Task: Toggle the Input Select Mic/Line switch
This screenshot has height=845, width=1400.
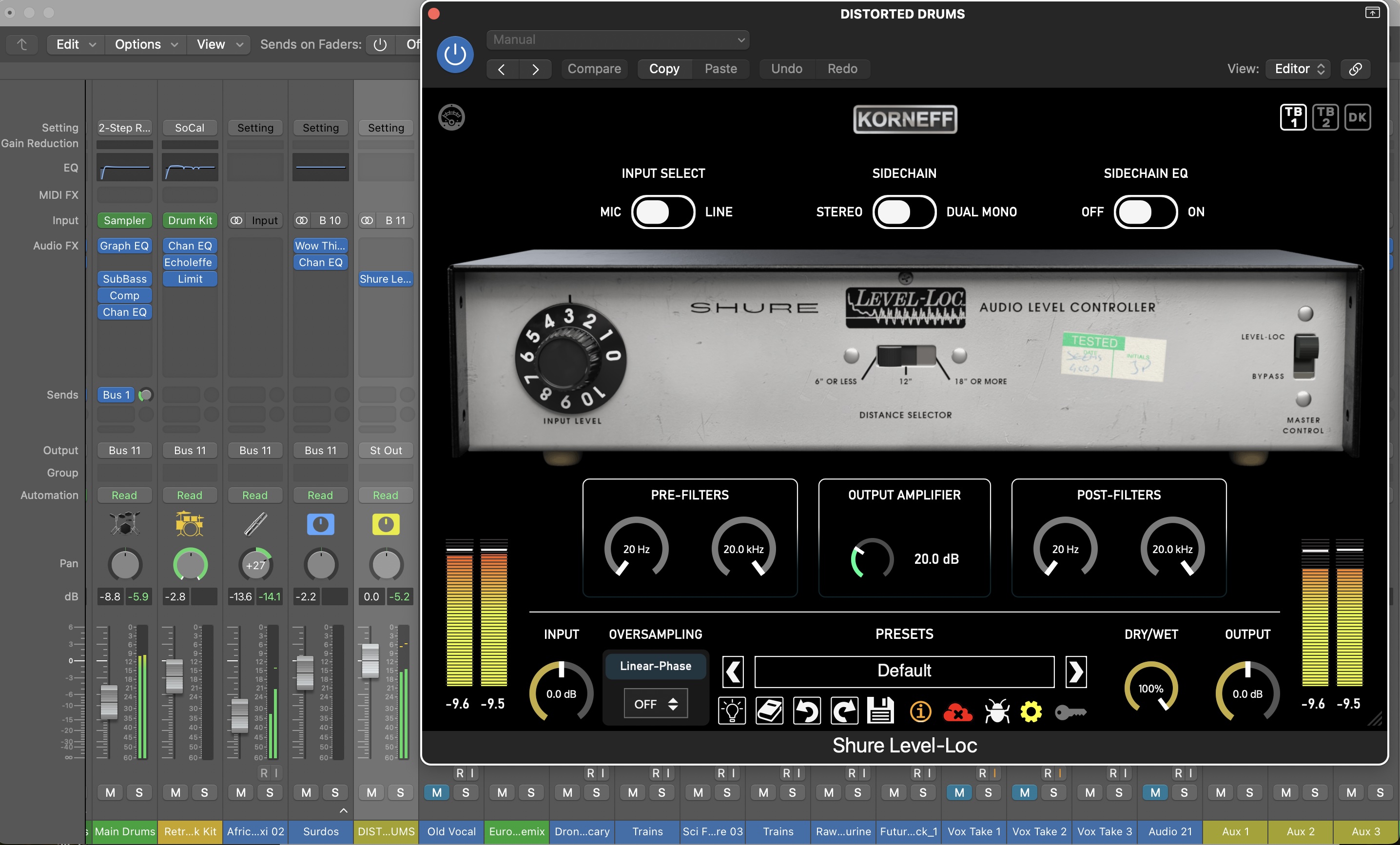Action: 662,212
